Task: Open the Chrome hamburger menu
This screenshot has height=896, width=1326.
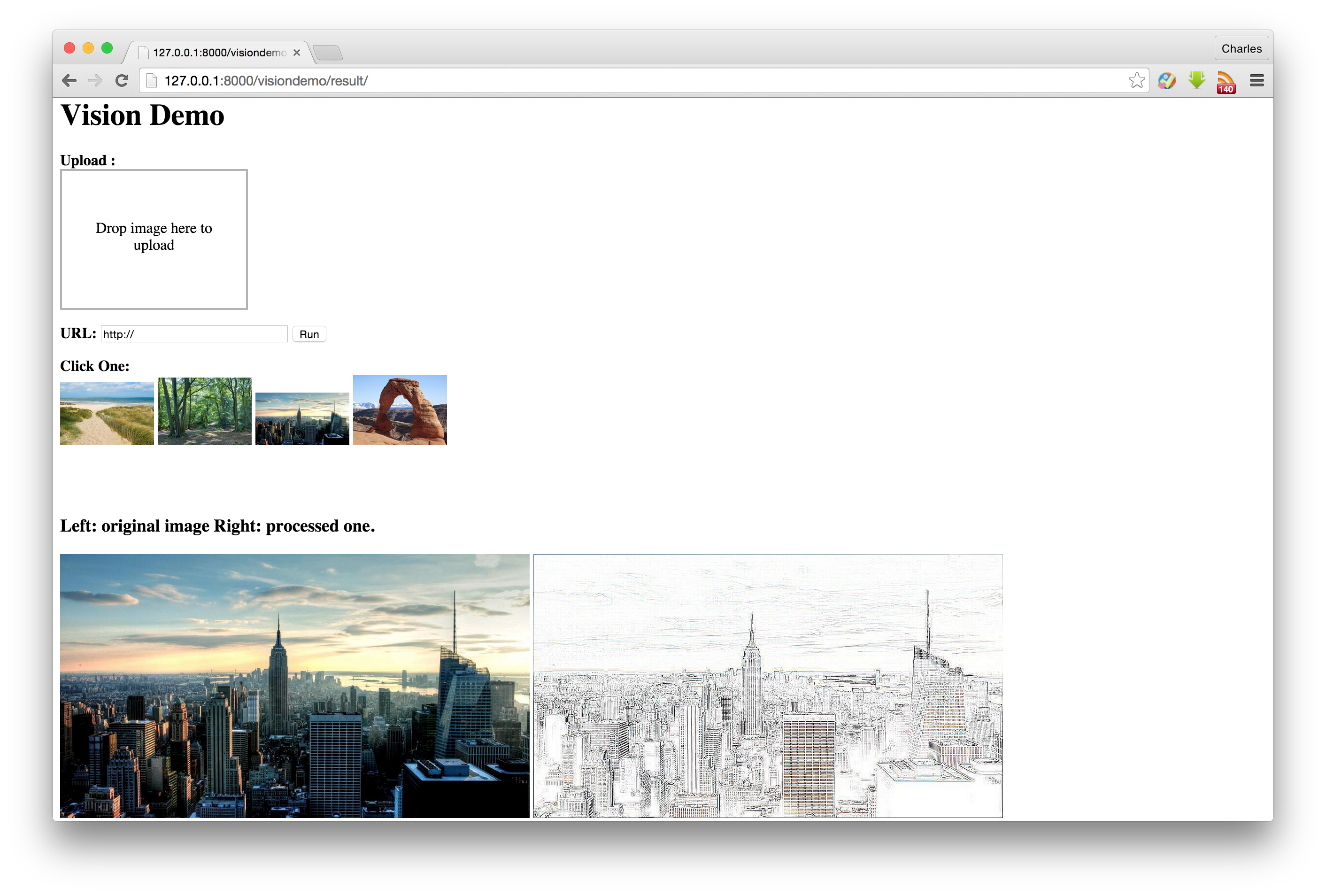Action: [1257, 80]
